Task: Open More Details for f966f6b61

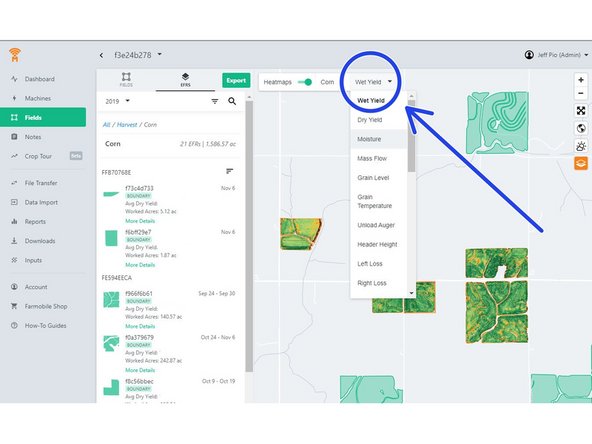Action: tap(140, 326)
